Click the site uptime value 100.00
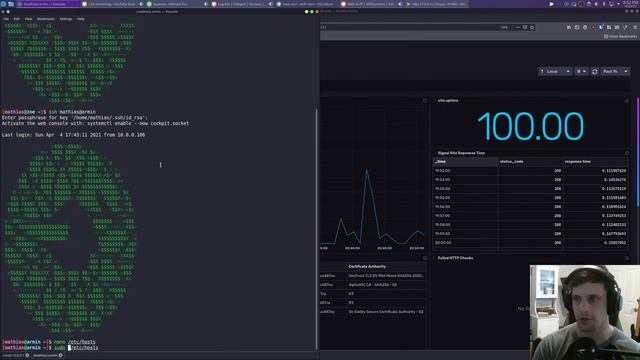Image resolution: width=640 pixels, height=360 pixels. coord(530,127)
